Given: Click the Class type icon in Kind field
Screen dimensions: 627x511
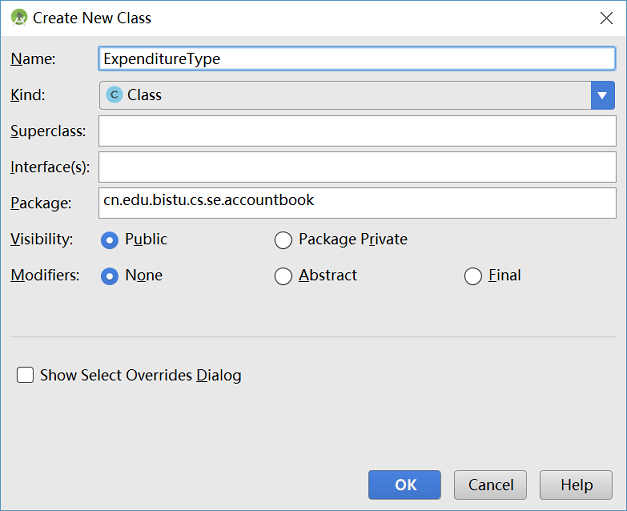Looking at the screenshot, I should (114, 95).
